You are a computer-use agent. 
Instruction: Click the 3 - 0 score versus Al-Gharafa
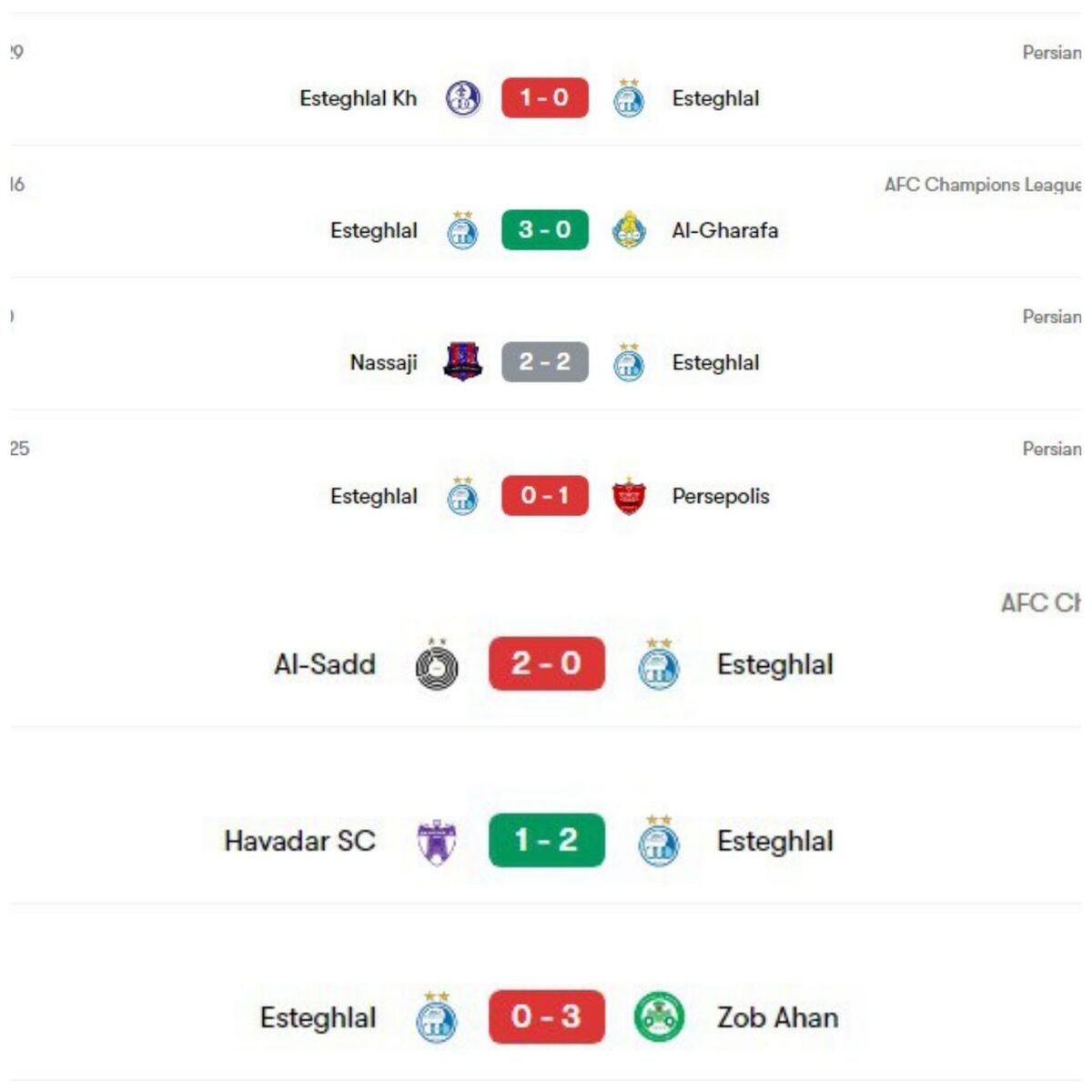pos(542,228)
